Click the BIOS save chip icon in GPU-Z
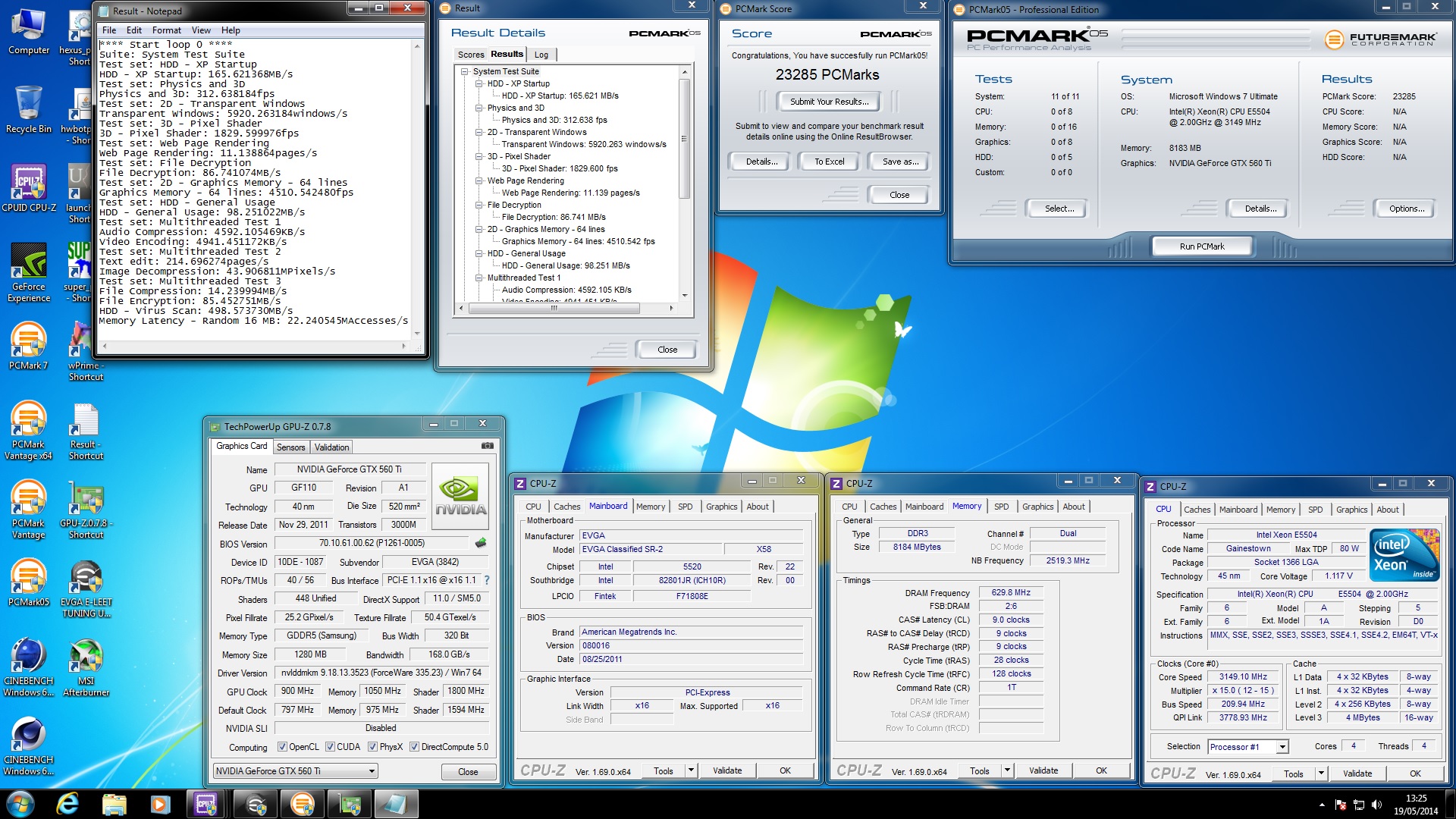This screenshot has height=819, width=1456. [x=480, y=543]
